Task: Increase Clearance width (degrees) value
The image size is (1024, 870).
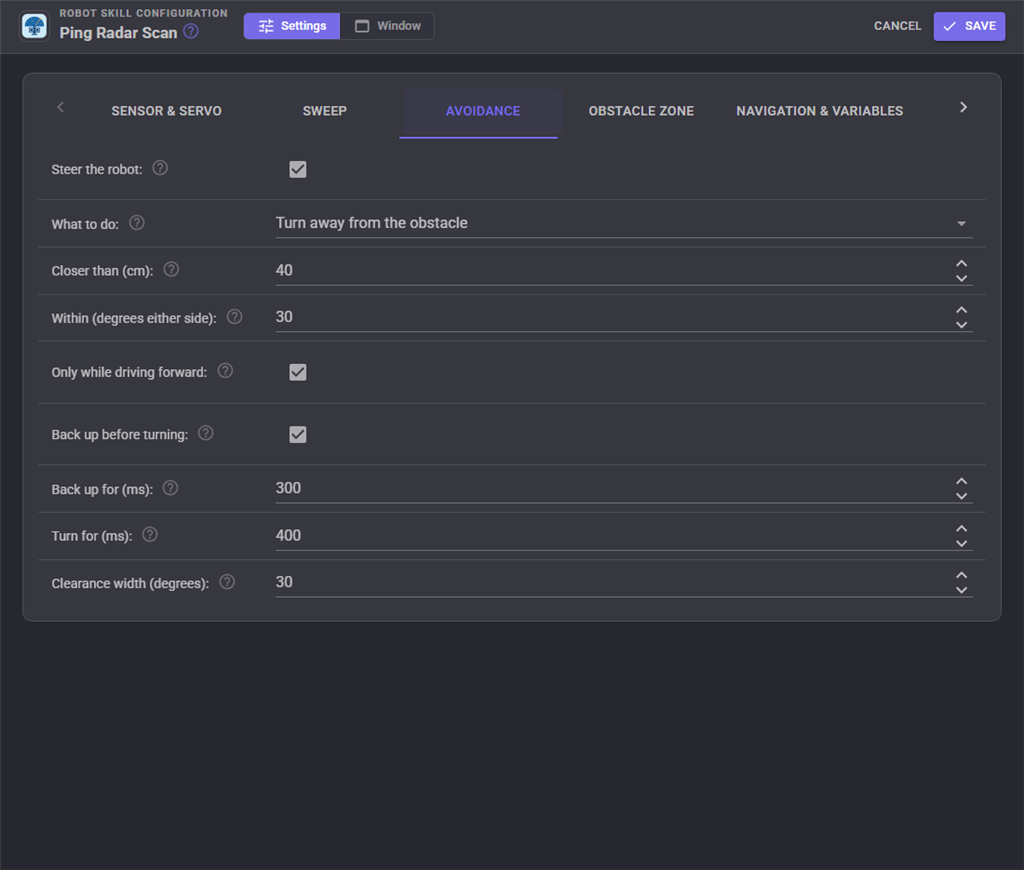Action: pos(961,575)
